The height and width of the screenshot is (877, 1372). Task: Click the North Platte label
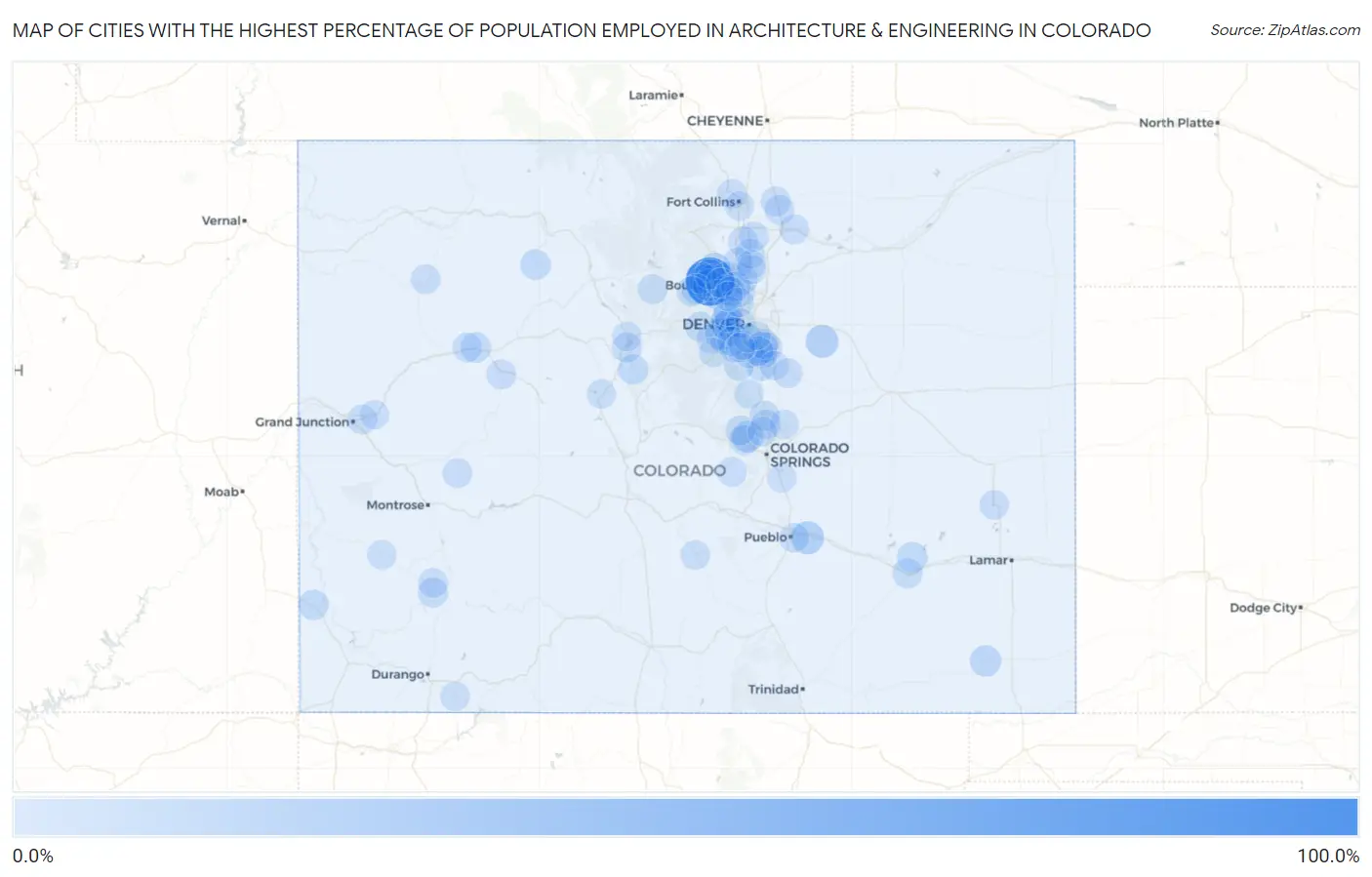click(x=1179, y=123)
